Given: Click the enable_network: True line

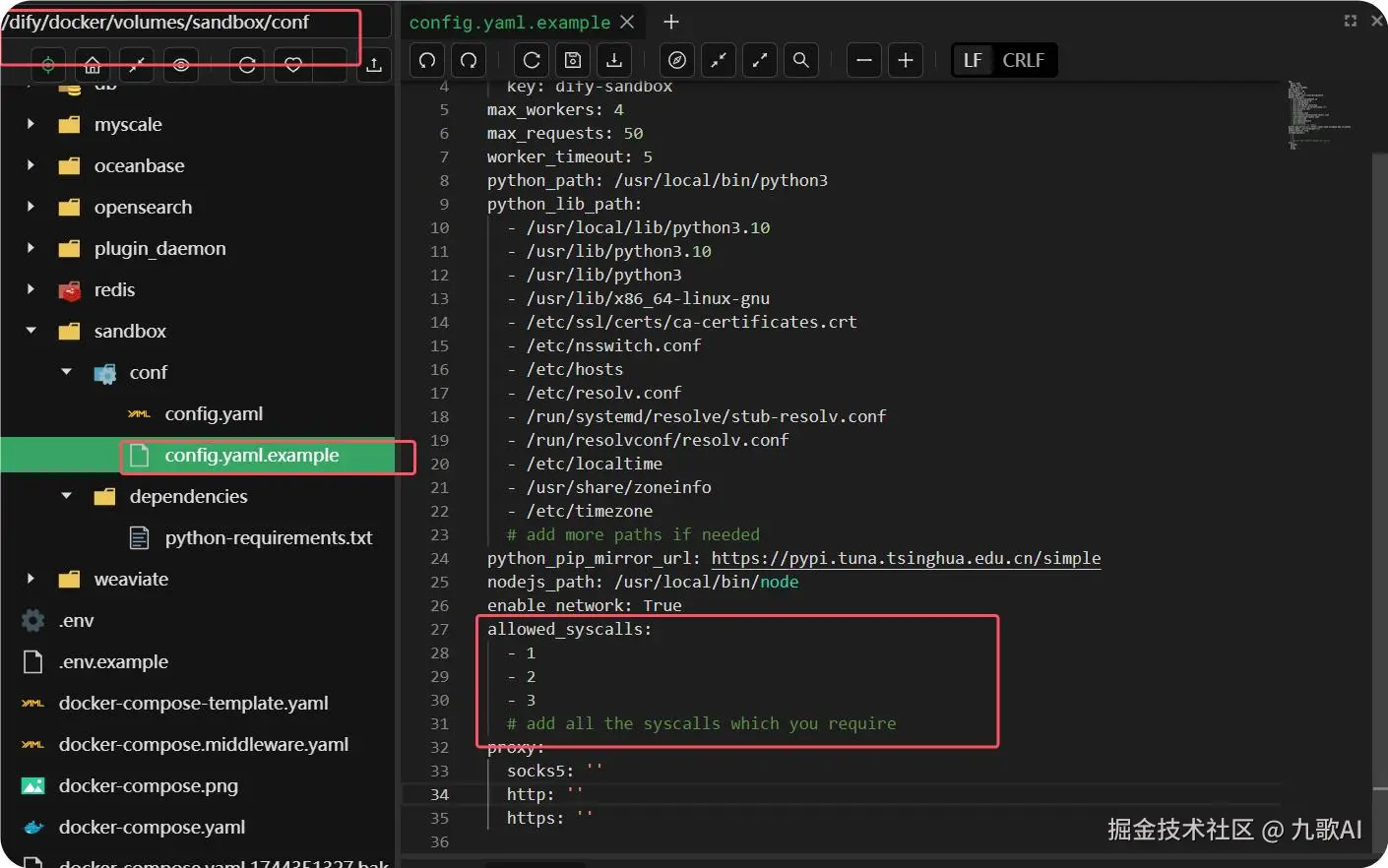Looking at the screenshot, I should 584,605.
